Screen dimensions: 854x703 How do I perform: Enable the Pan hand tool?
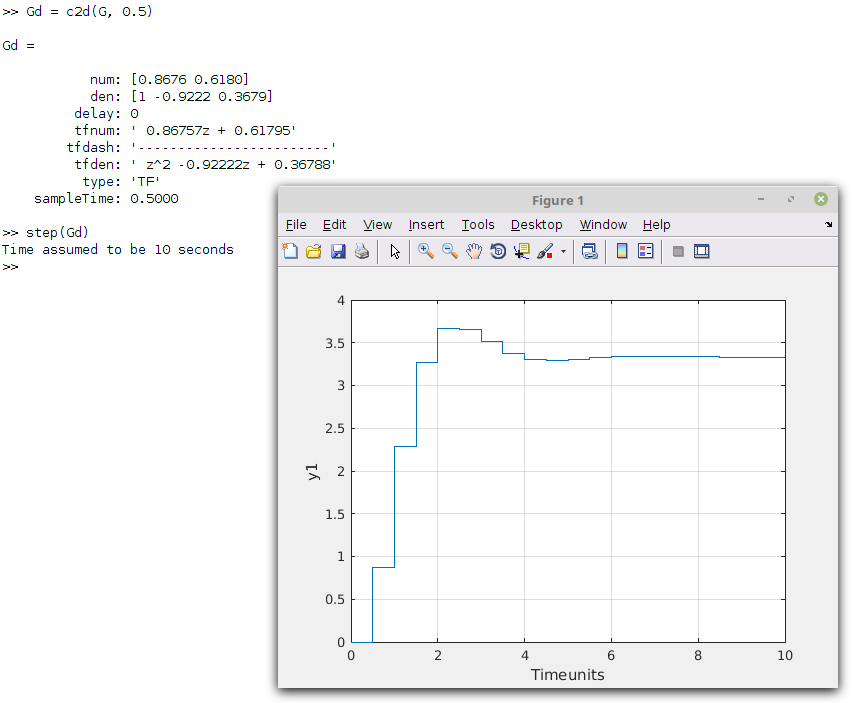tap(474, 251)
